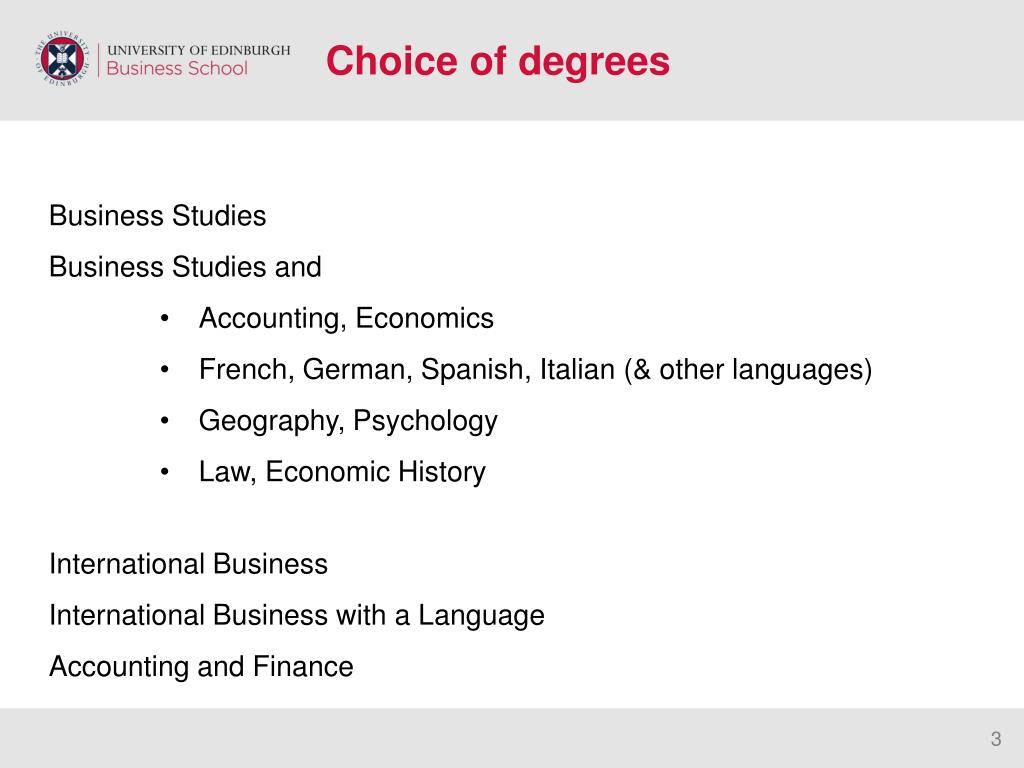This screenshot has width=1024, height=768.
Task: Select the 'Law, Economic History' bullet text
Action: tap(342, 472)
